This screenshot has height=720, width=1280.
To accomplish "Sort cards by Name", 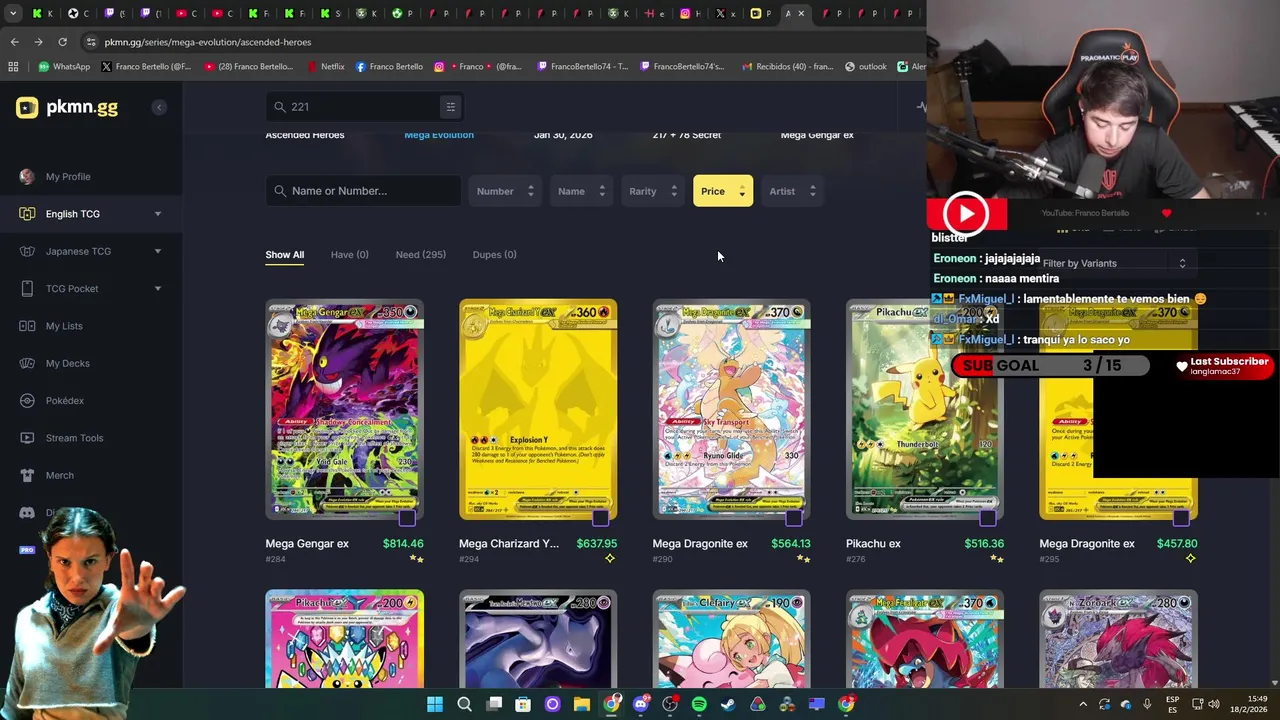I will [x=581, y=191].
